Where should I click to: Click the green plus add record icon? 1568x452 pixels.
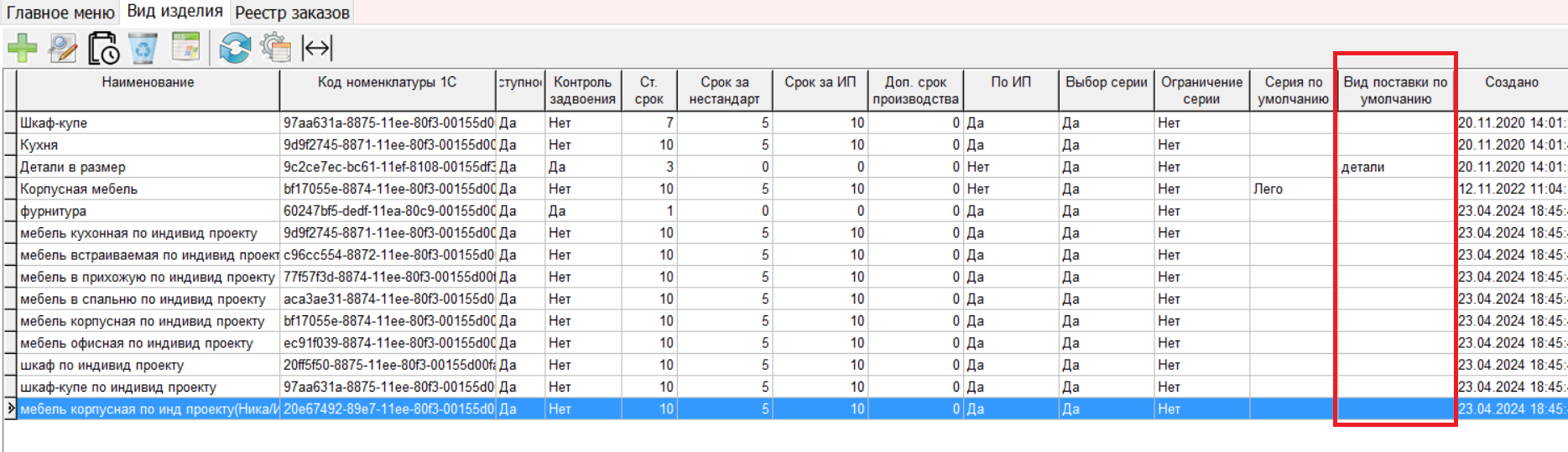[x=23, y=48]
